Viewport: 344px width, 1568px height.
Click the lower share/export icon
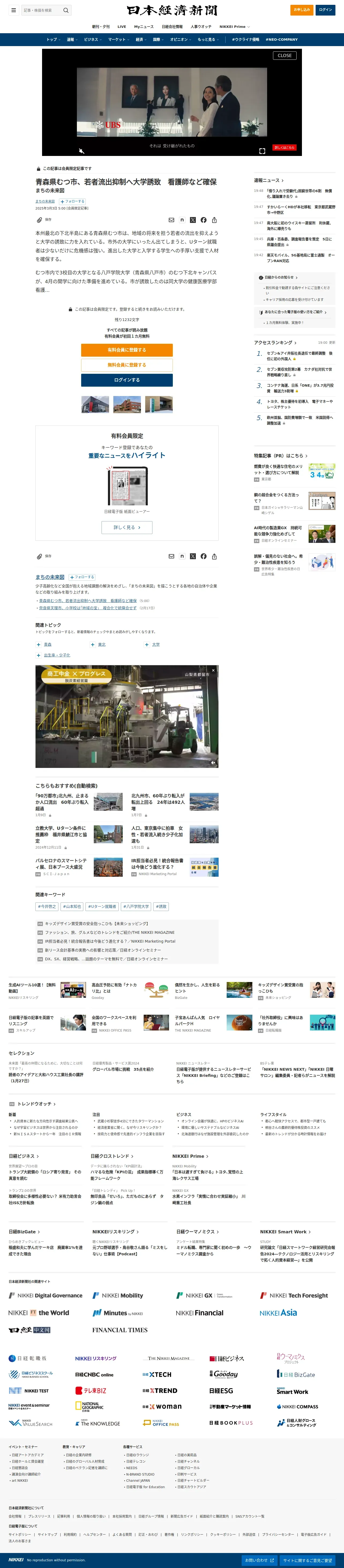tap(214, 556)
